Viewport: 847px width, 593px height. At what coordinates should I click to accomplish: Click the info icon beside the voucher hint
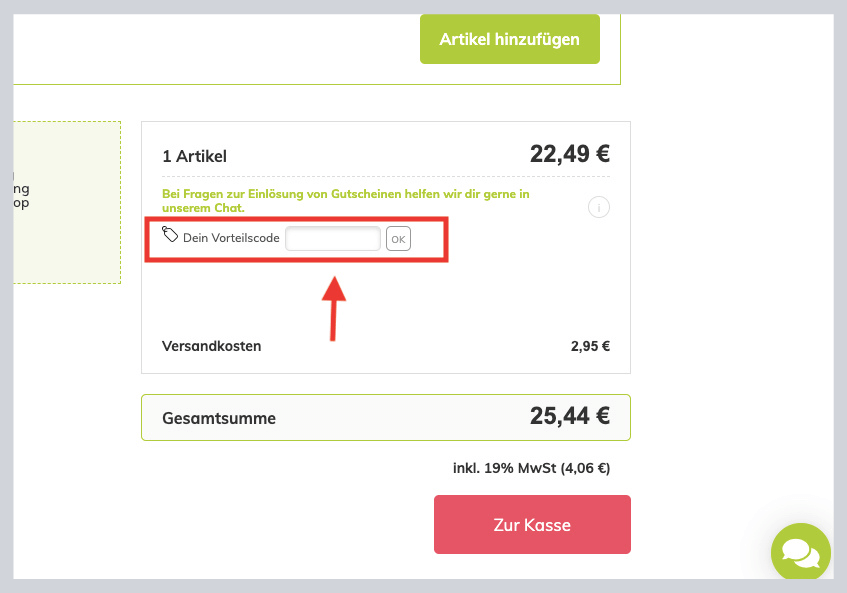[x=598, y=207]
